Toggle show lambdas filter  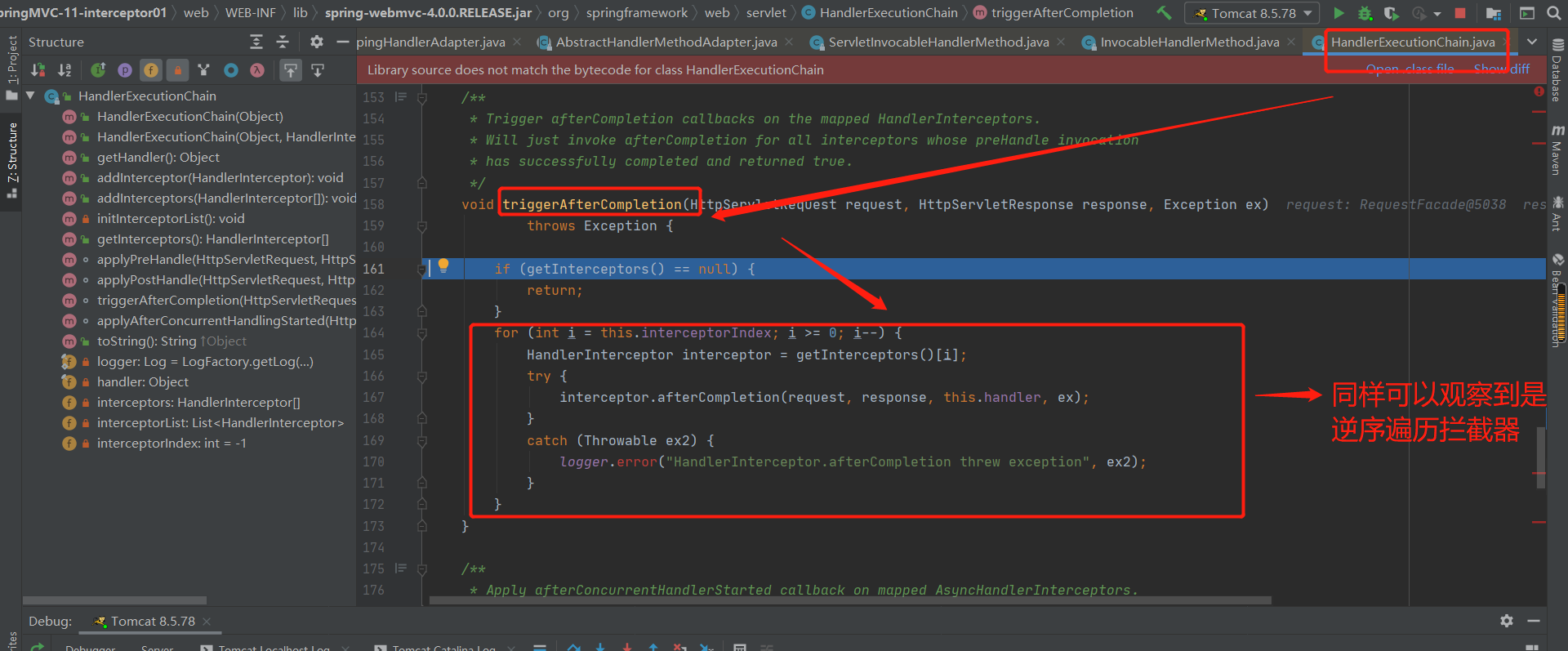[x=257, y=70]
